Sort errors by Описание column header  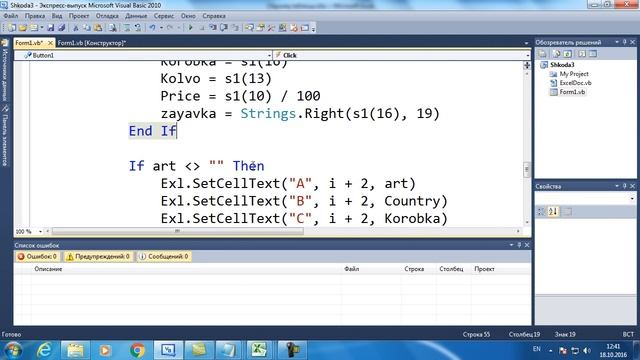(48, 269)
